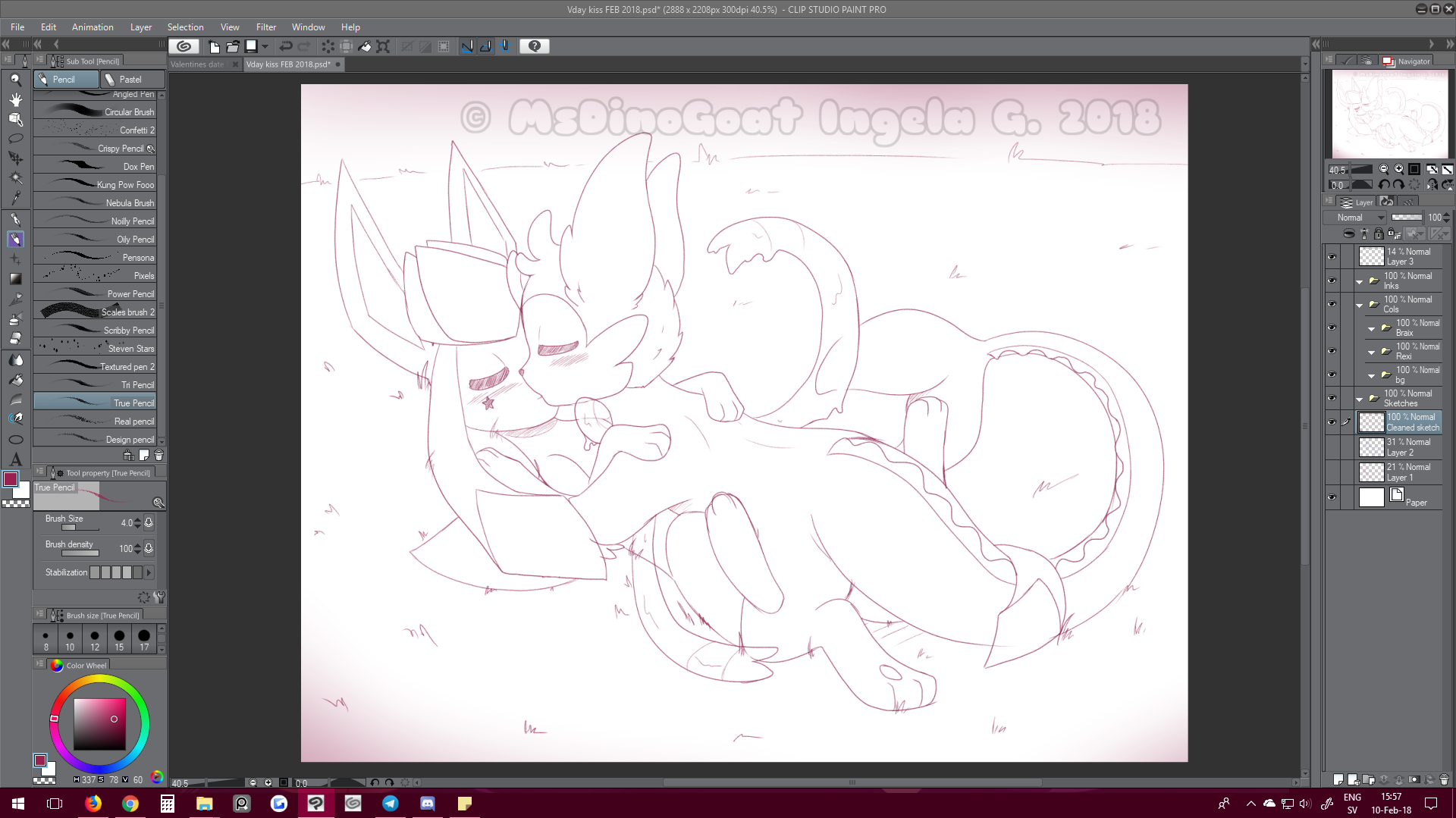Image resolution: width=1456 pixels, height=818 pixels.
Task: Select the Auto select magic wand tool
Action: click(x=15, y=178)
